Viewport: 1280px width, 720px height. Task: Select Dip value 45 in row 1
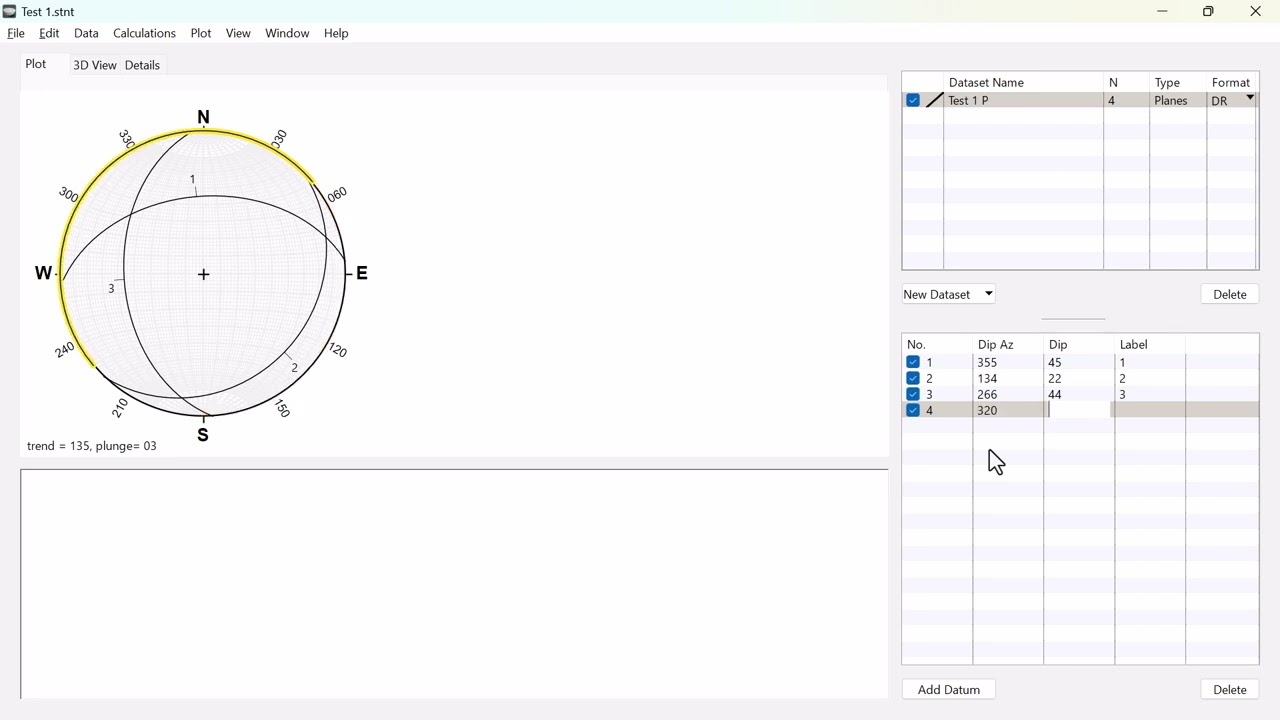click(1055, 363)
